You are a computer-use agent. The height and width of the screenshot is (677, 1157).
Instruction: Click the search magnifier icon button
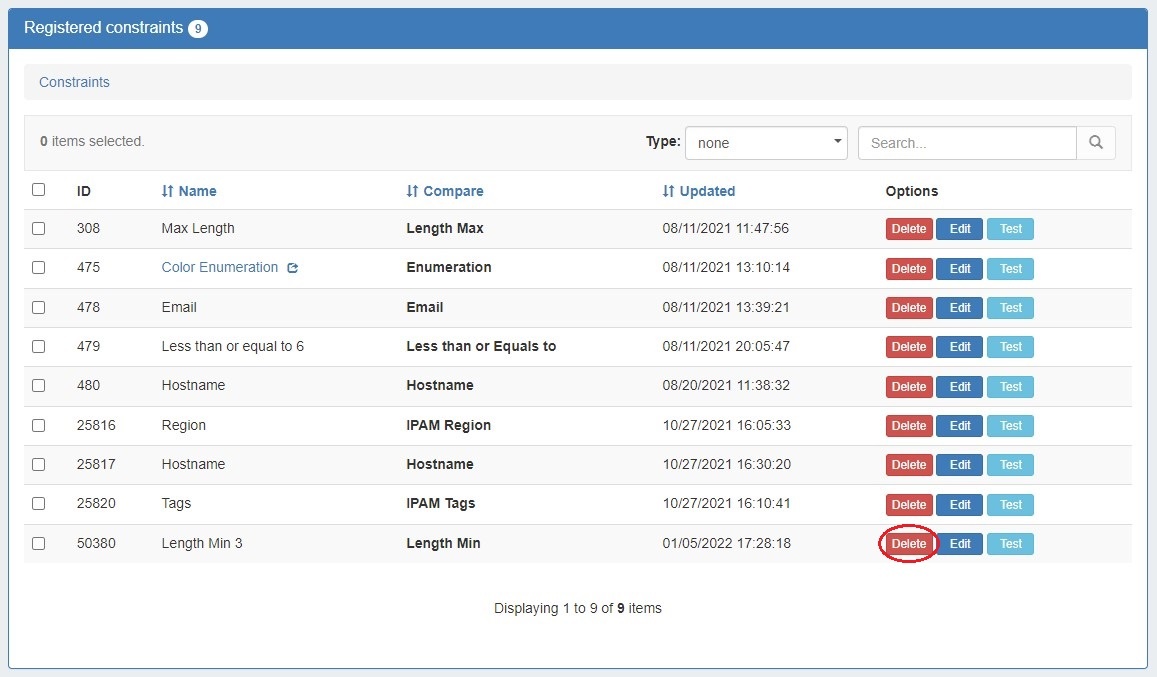coord(1095,143)
